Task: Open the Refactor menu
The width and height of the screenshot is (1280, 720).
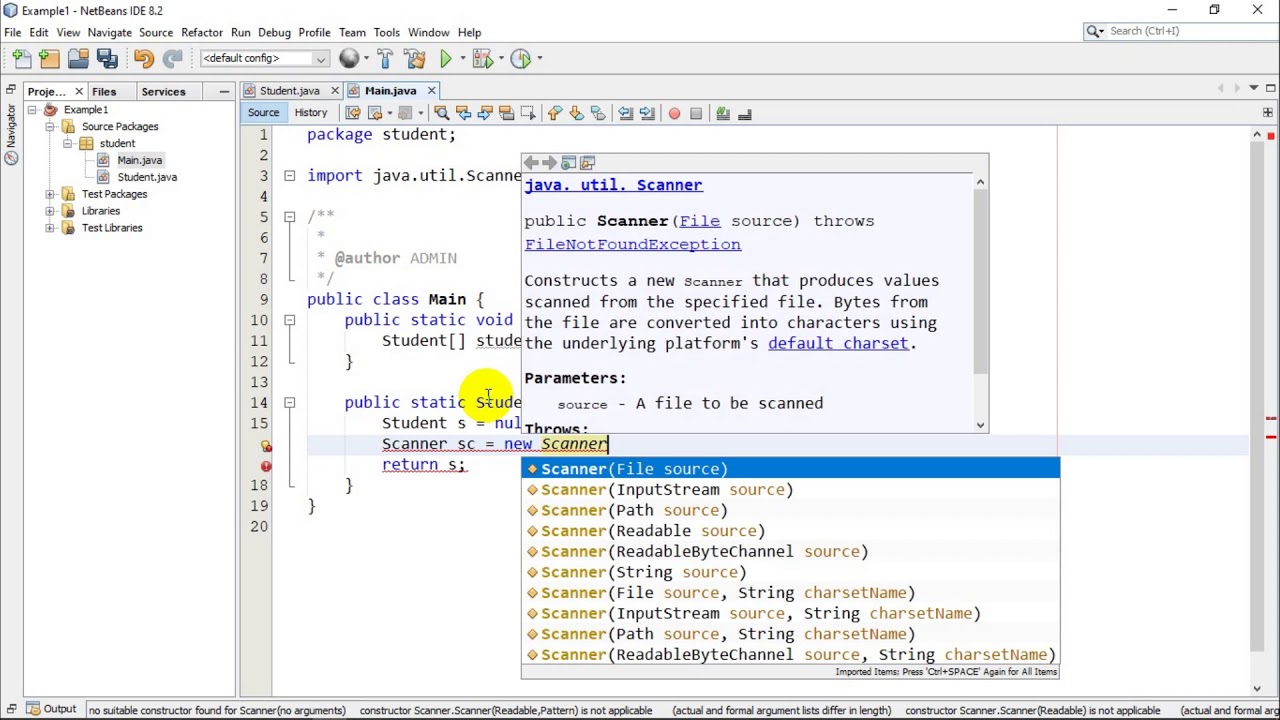Action: pyautogui.click(x=202, y=32)
